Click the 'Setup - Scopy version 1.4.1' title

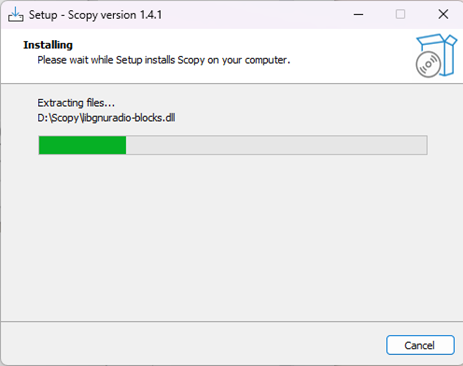pyautogui.click(x=95, y=15)
